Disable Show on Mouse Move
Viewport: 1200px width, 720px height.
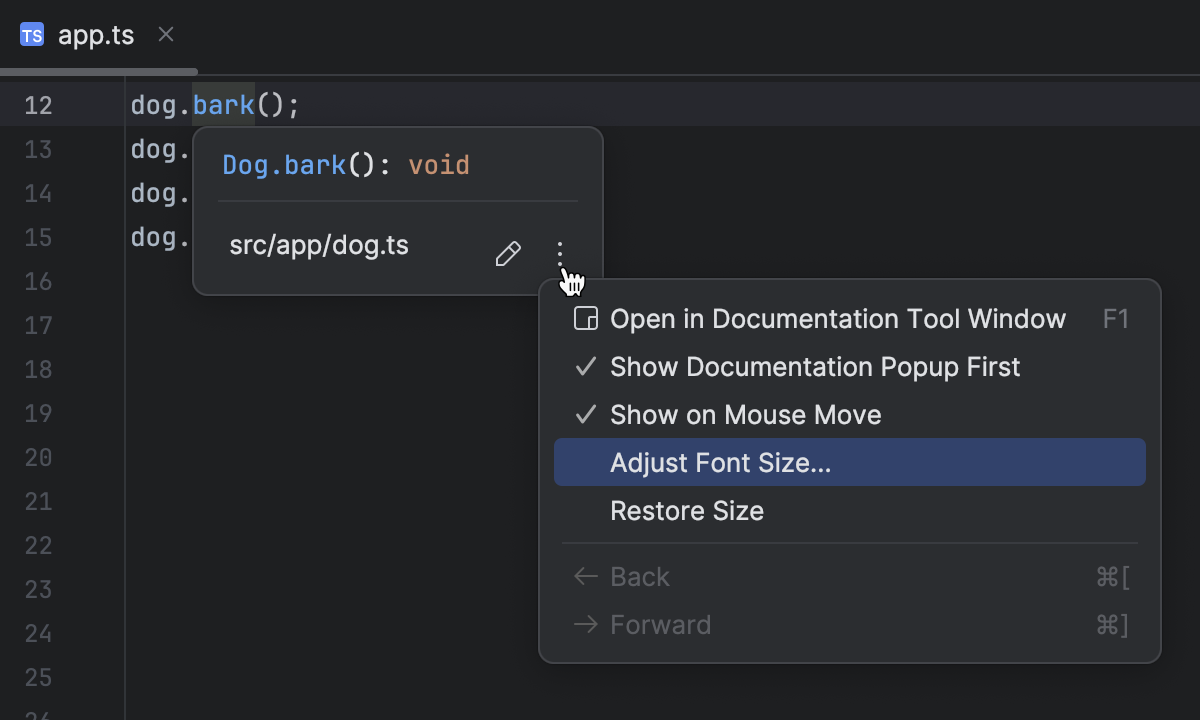745,414
